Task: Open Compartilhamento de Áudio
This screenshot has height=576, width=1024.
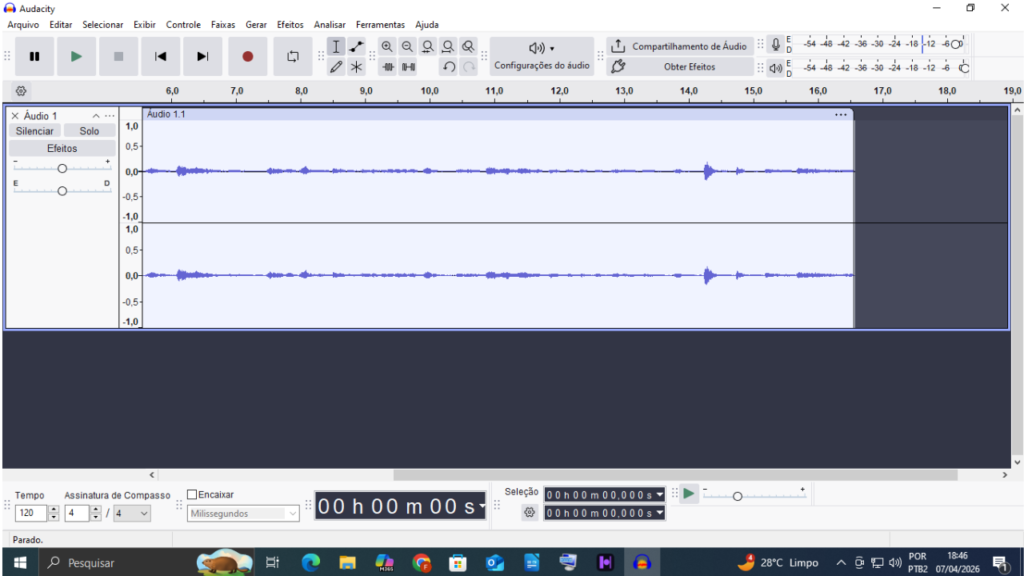Action: pyautogui.click(x=680, y=46)
